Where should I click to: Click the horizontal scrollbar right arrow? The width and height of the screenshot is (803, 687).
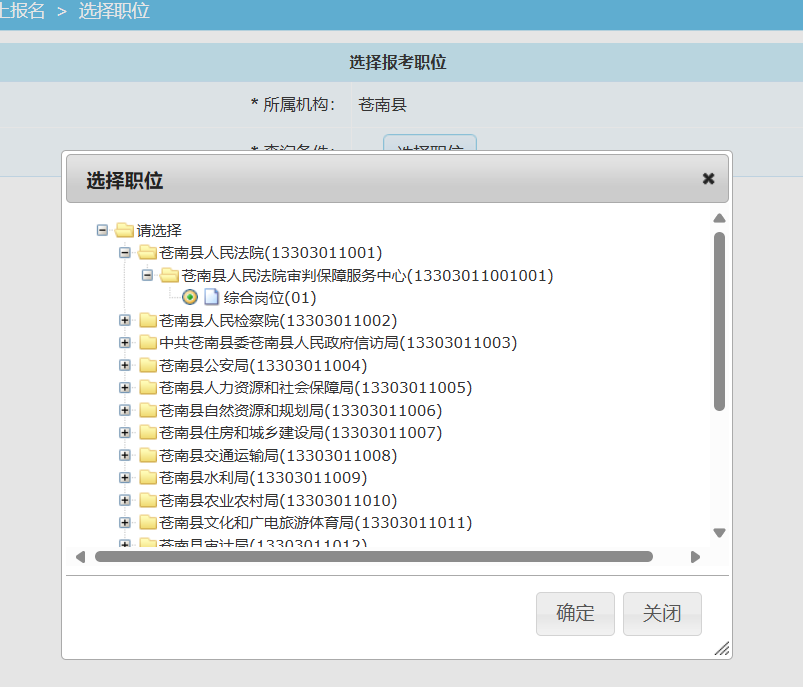point(696,557)
